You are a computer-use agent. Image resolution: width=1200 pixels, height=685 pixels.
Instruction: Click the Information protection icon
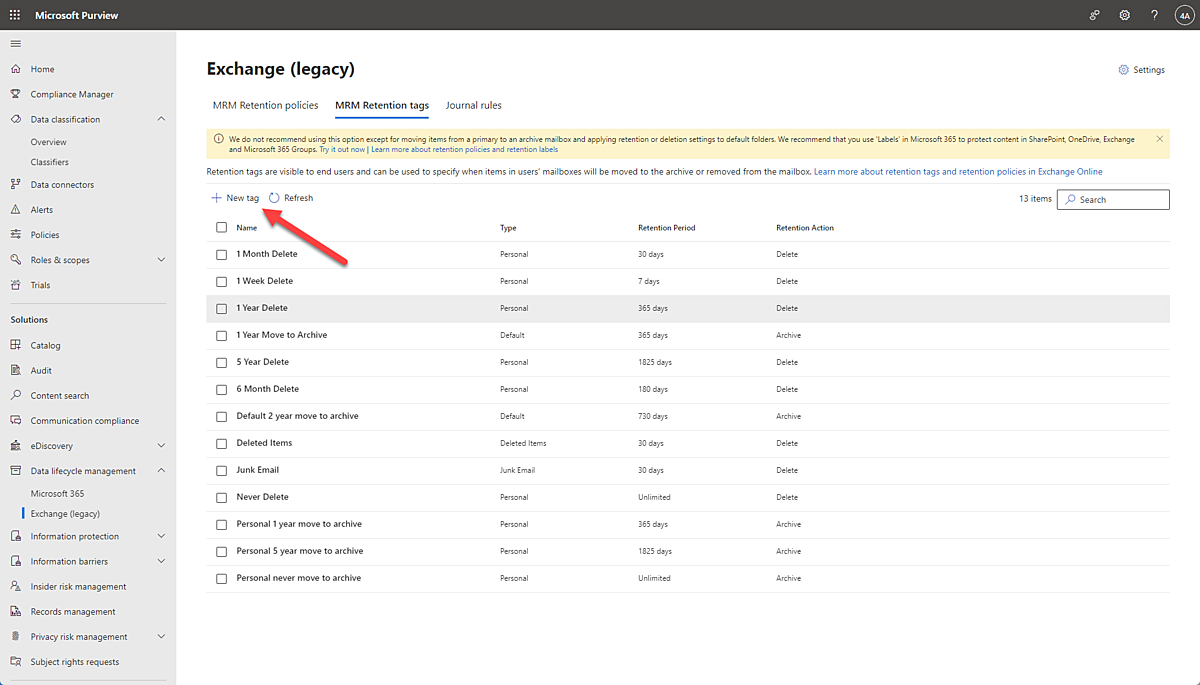point(15,536)
